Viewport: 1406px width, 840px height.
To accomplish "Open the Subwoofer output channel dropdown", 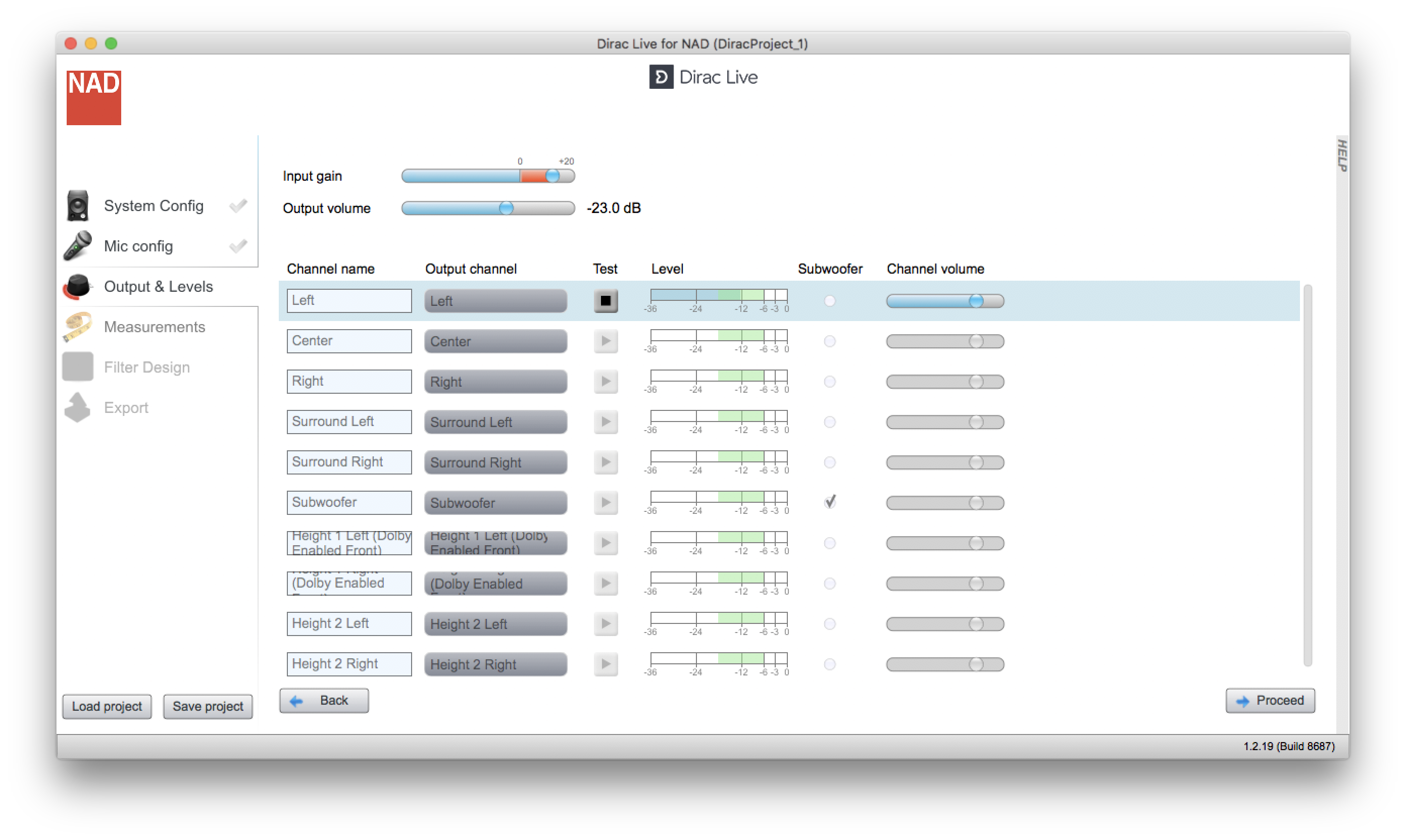I will (495, 503).
